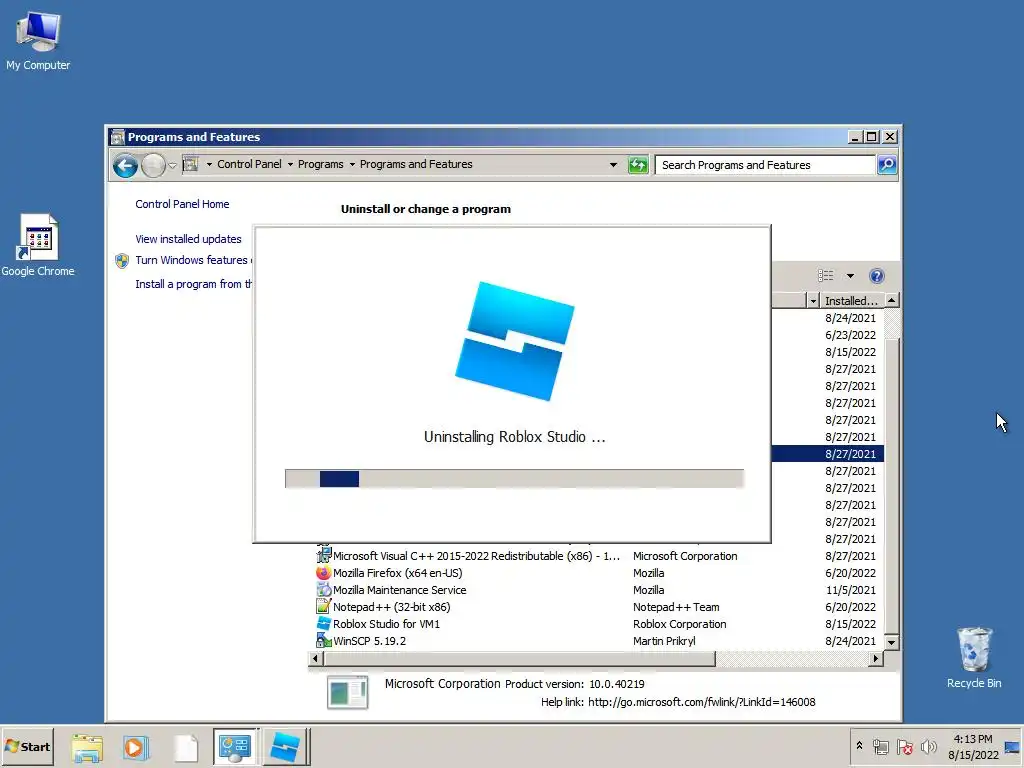Open the Help question mark icon
This screenshot has width=1024, height=768.
tap(876, 276)
